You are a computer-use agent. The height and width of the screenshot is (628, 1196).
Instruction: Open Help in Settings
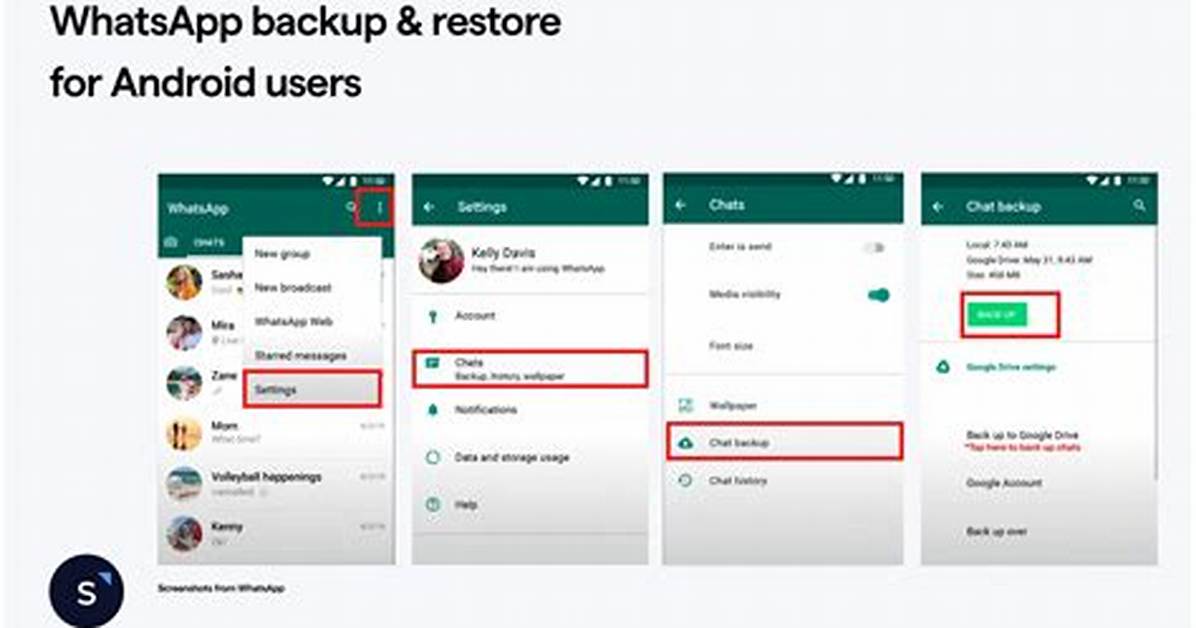coord(530,504)
